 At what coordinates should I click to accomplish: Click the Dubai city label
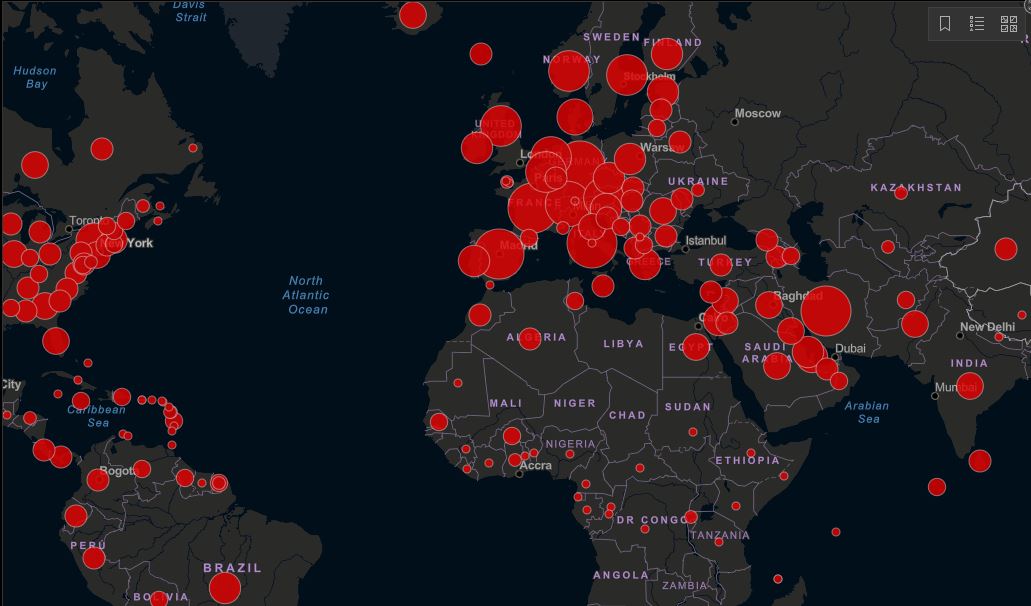pos(850,349)
